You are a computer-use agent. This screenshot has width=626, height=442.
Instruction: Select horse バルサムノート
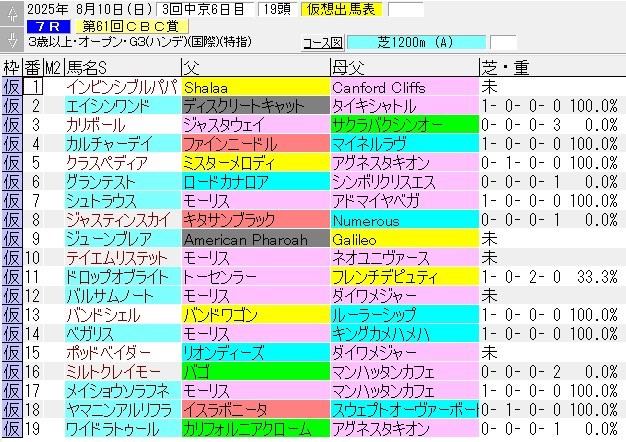click(x=123, y=295)
